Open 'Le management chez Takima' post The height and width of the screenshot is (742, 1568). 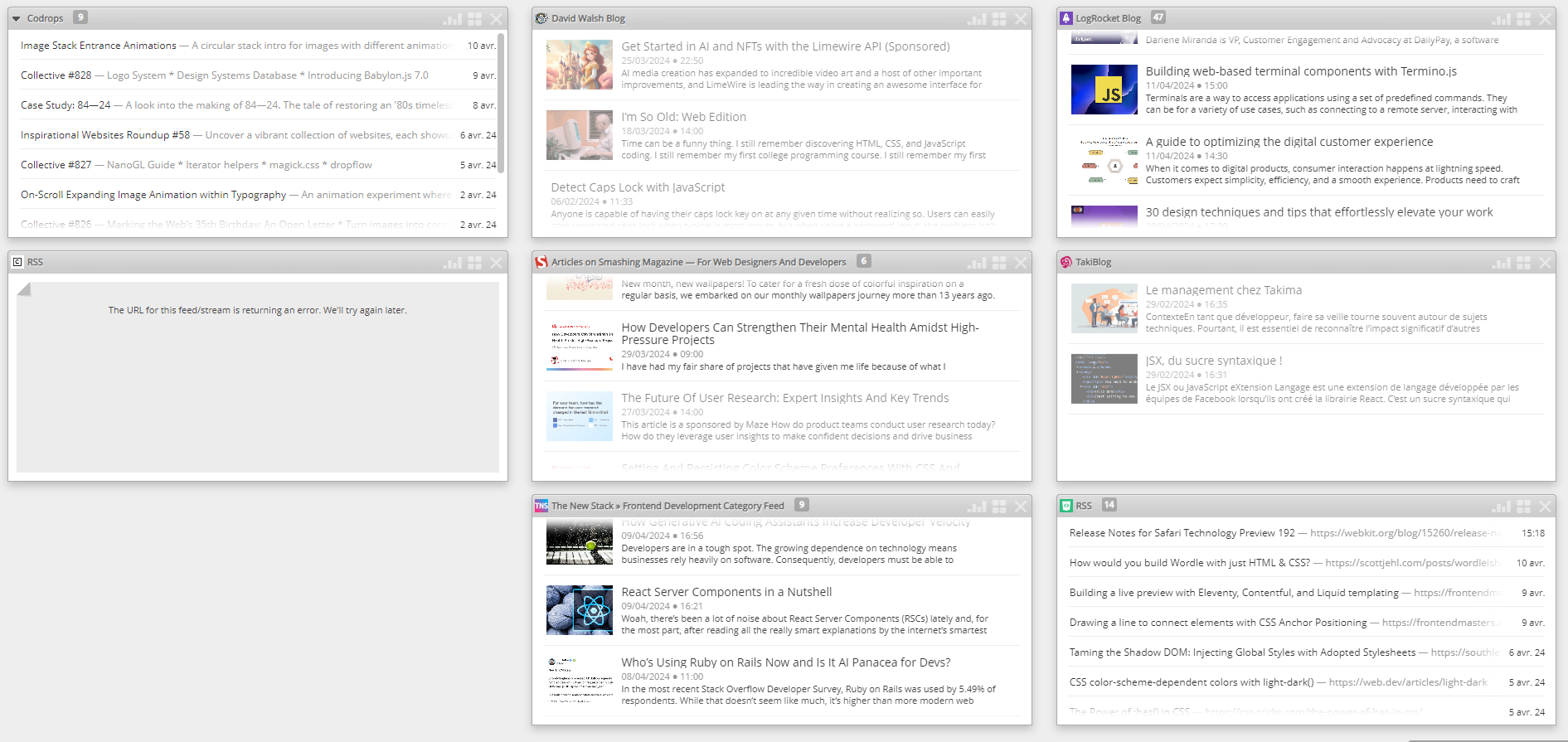1223,290
